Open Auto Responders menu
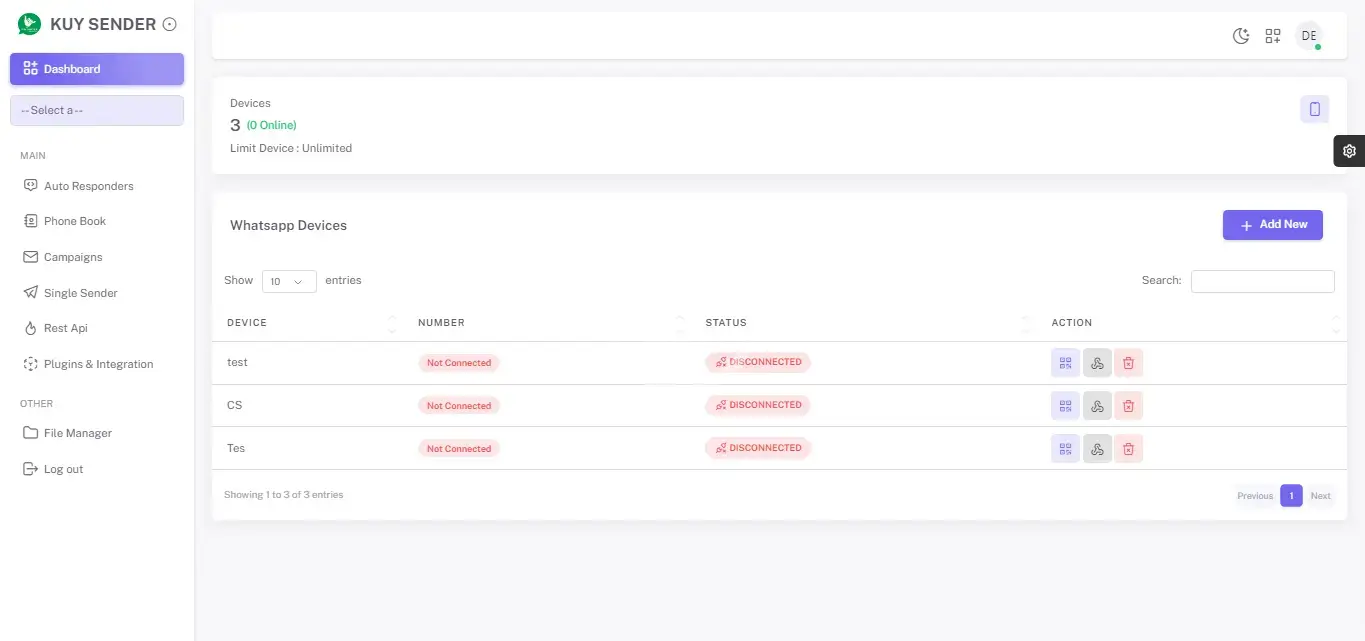 pyautogui.click(x=88, y=186)
